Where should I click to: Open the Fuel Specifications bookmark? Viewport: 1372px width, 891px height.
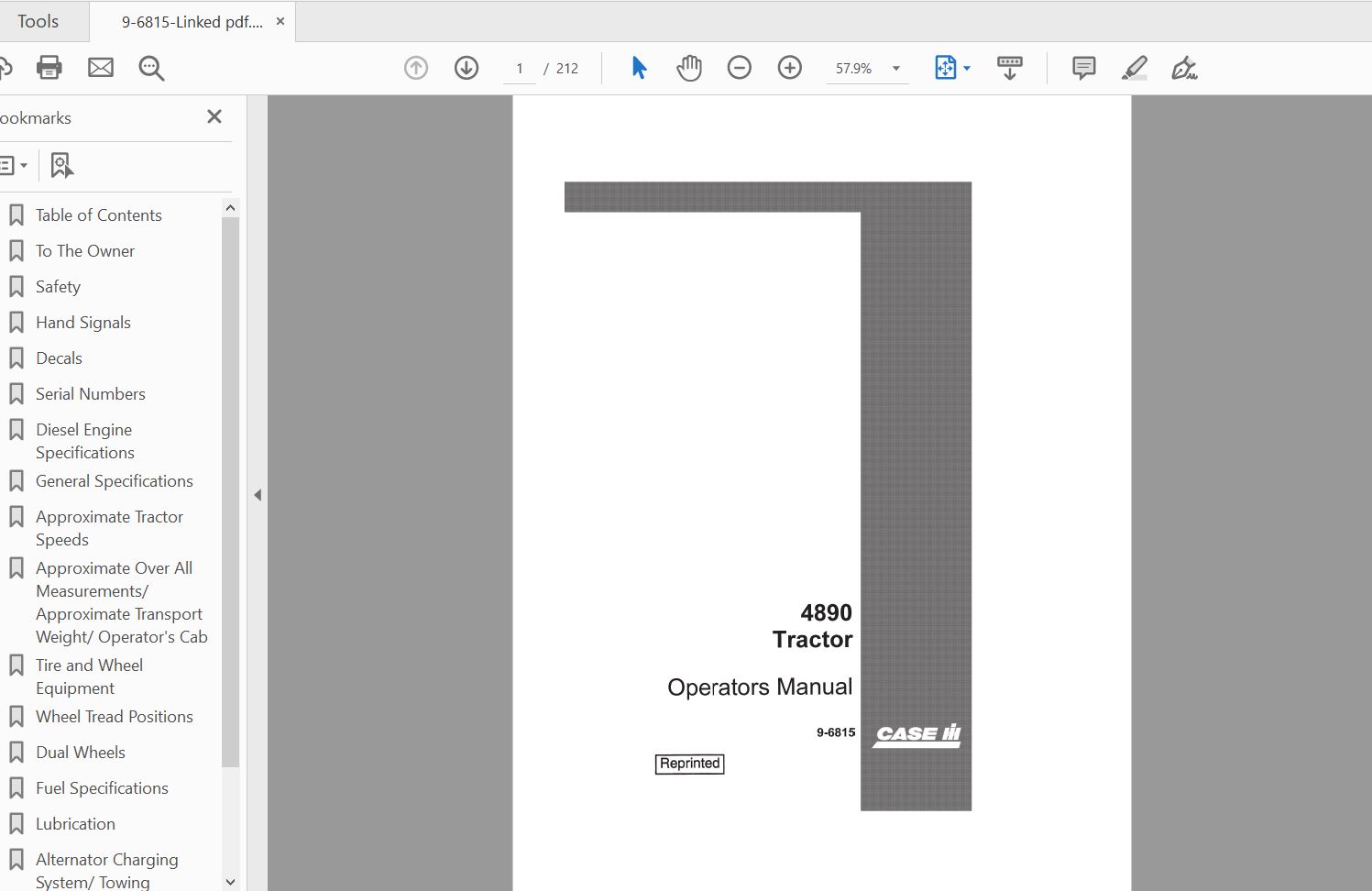click(102, 788)
